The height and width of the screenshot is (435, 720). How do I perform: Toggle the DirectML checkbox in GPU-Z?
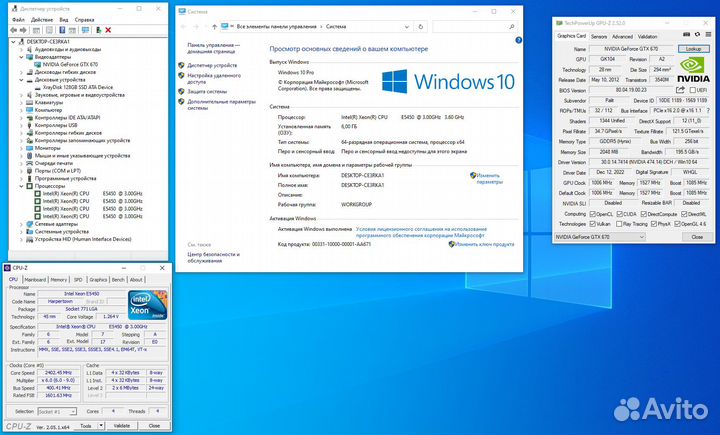pyautogui.click(x=684, y=214)
